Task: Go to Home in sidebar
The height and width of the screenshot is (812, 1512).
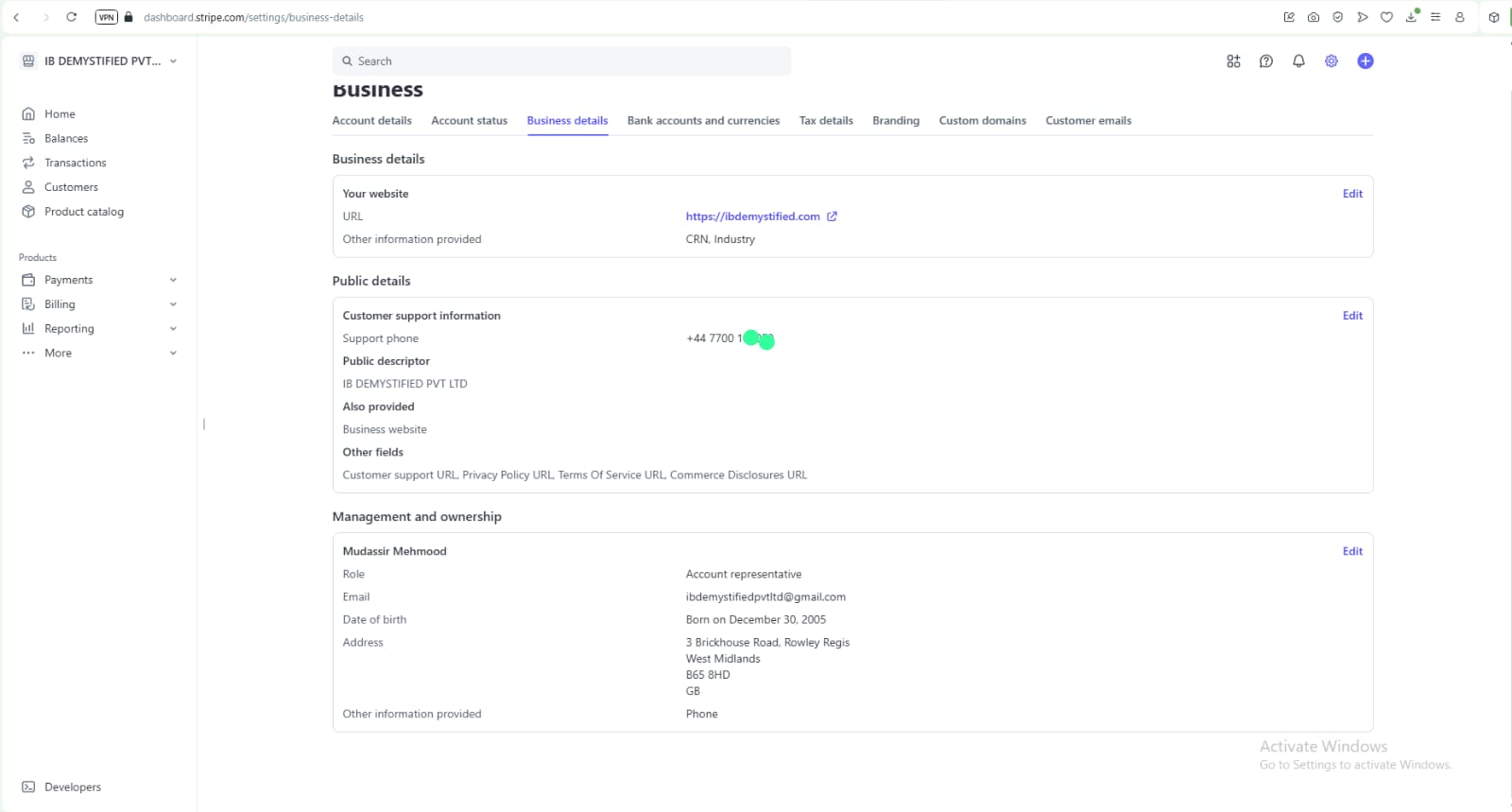Action: (60, 114)
